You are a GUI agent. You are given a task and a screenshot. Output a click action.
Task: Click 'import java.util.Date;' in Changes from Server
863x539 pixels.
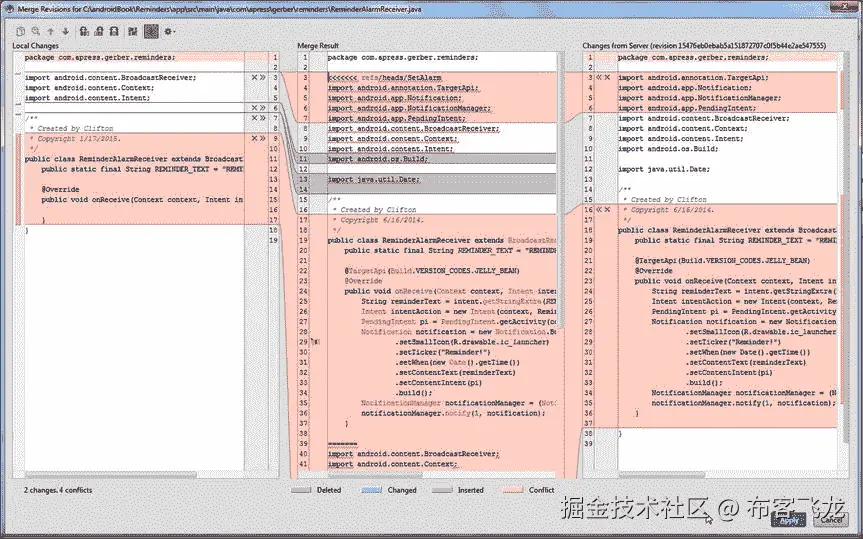click(664, 169)
